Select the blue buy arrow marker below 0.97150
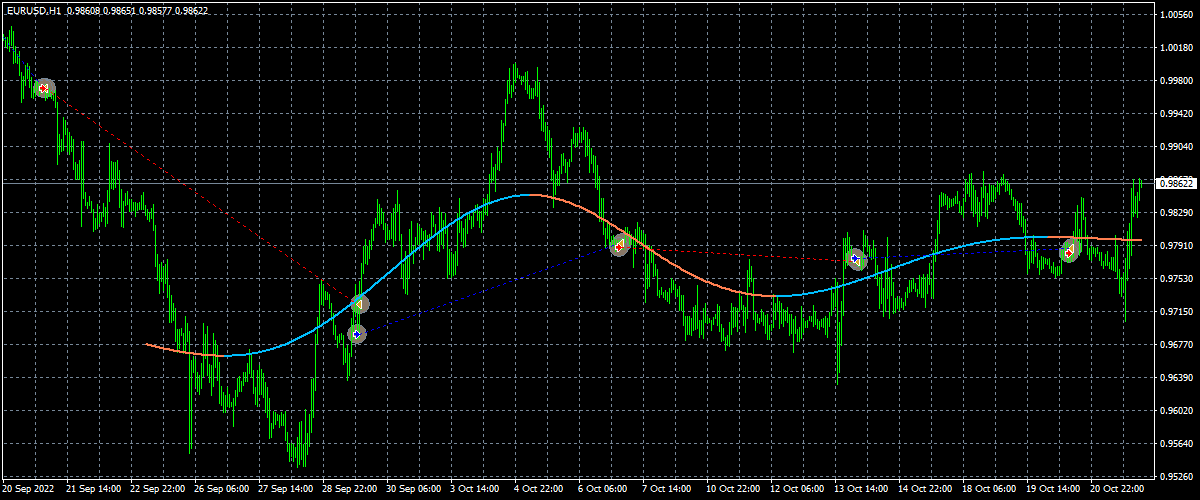Screen dimensions: 1200x500 (357, 334)
